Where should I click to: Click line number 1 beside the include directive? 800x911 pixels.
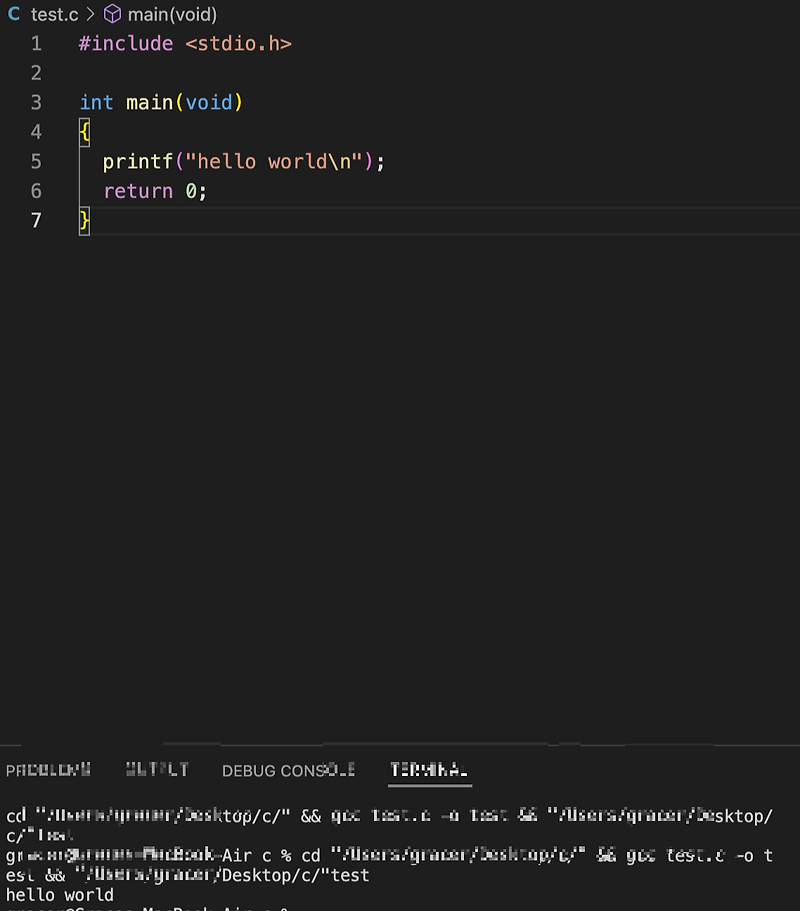tap(36, 43)
